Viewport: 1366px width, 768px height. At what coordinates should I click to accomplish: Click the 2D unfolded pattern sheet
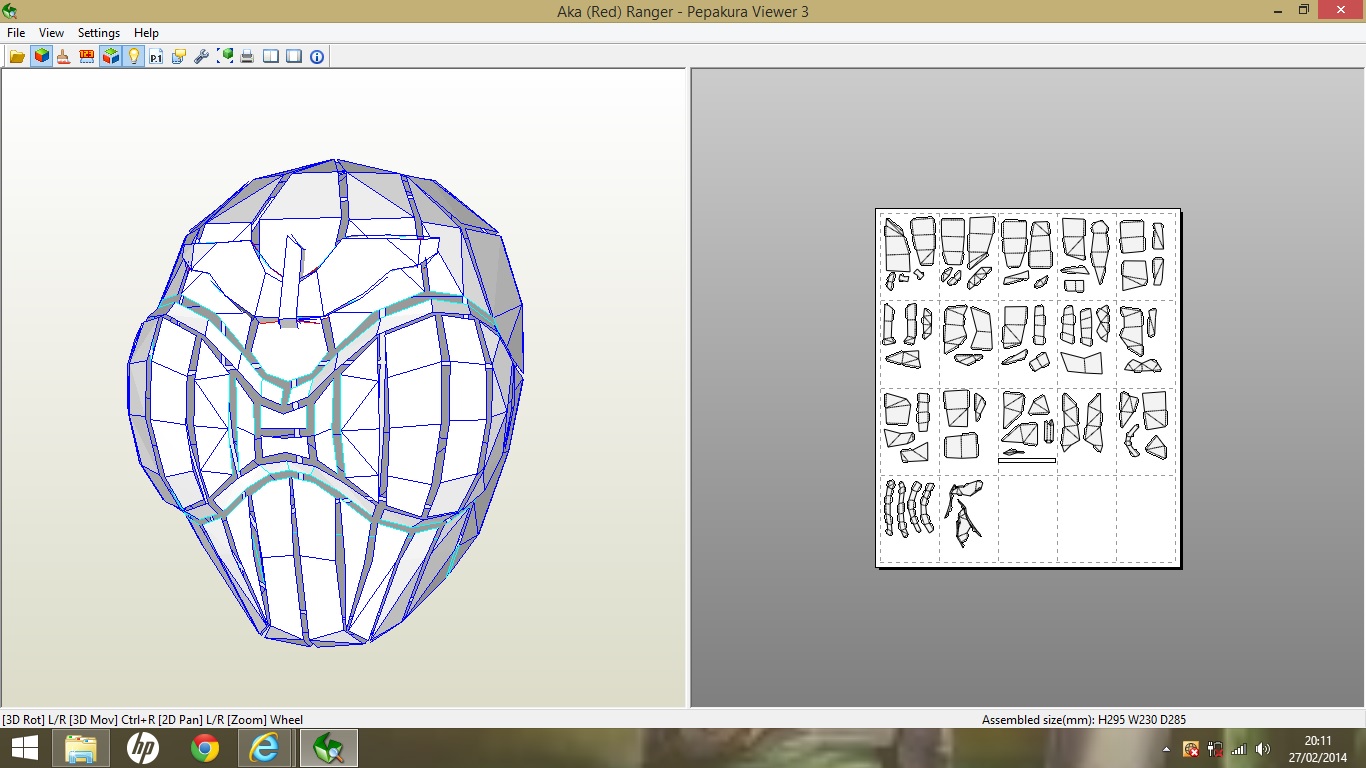(1028, 388)
